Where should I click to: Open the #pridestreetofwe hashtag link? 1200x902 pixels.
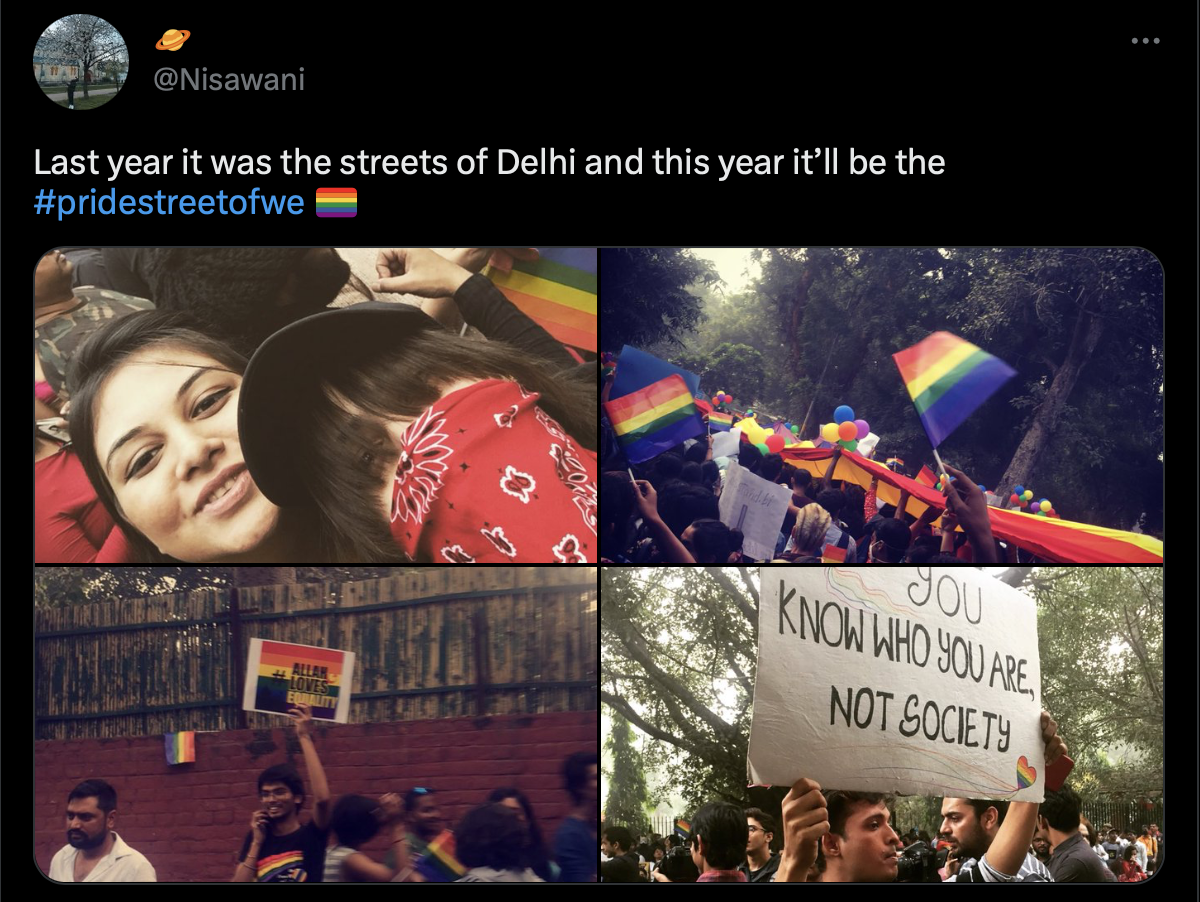(169, 203)
